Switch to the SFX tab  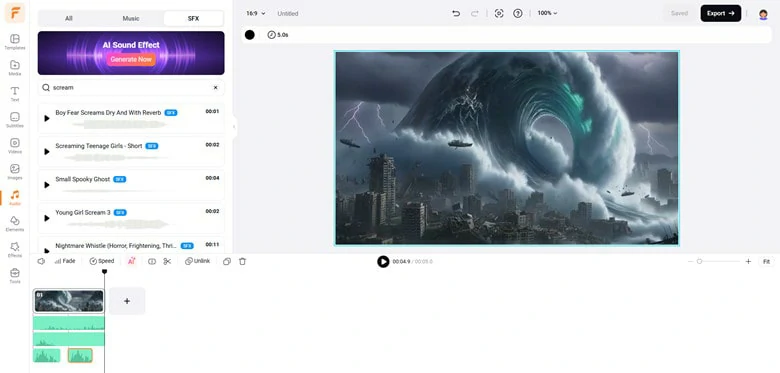tap(194, 18)
